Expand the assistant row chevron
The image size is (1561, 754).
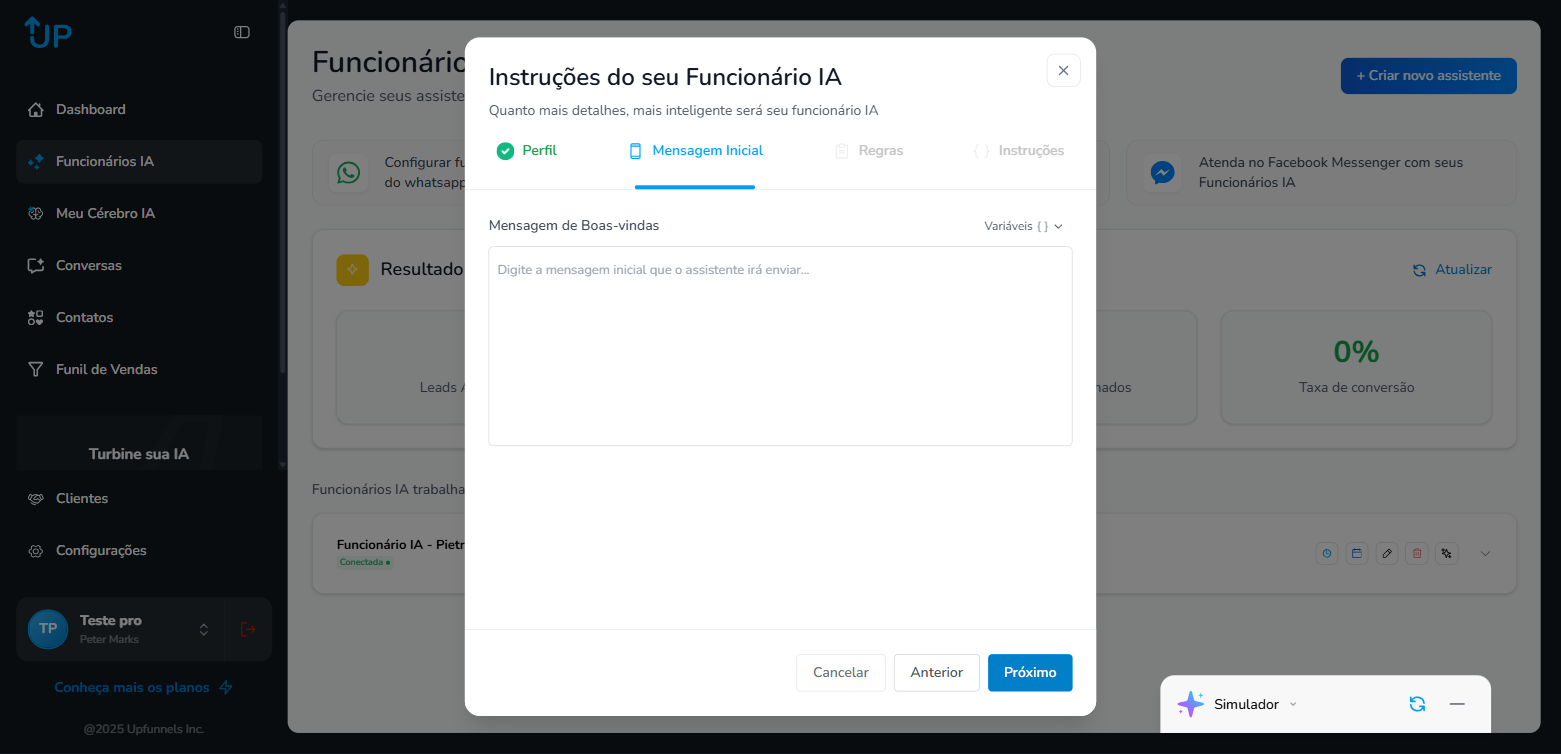point(1485,553)
